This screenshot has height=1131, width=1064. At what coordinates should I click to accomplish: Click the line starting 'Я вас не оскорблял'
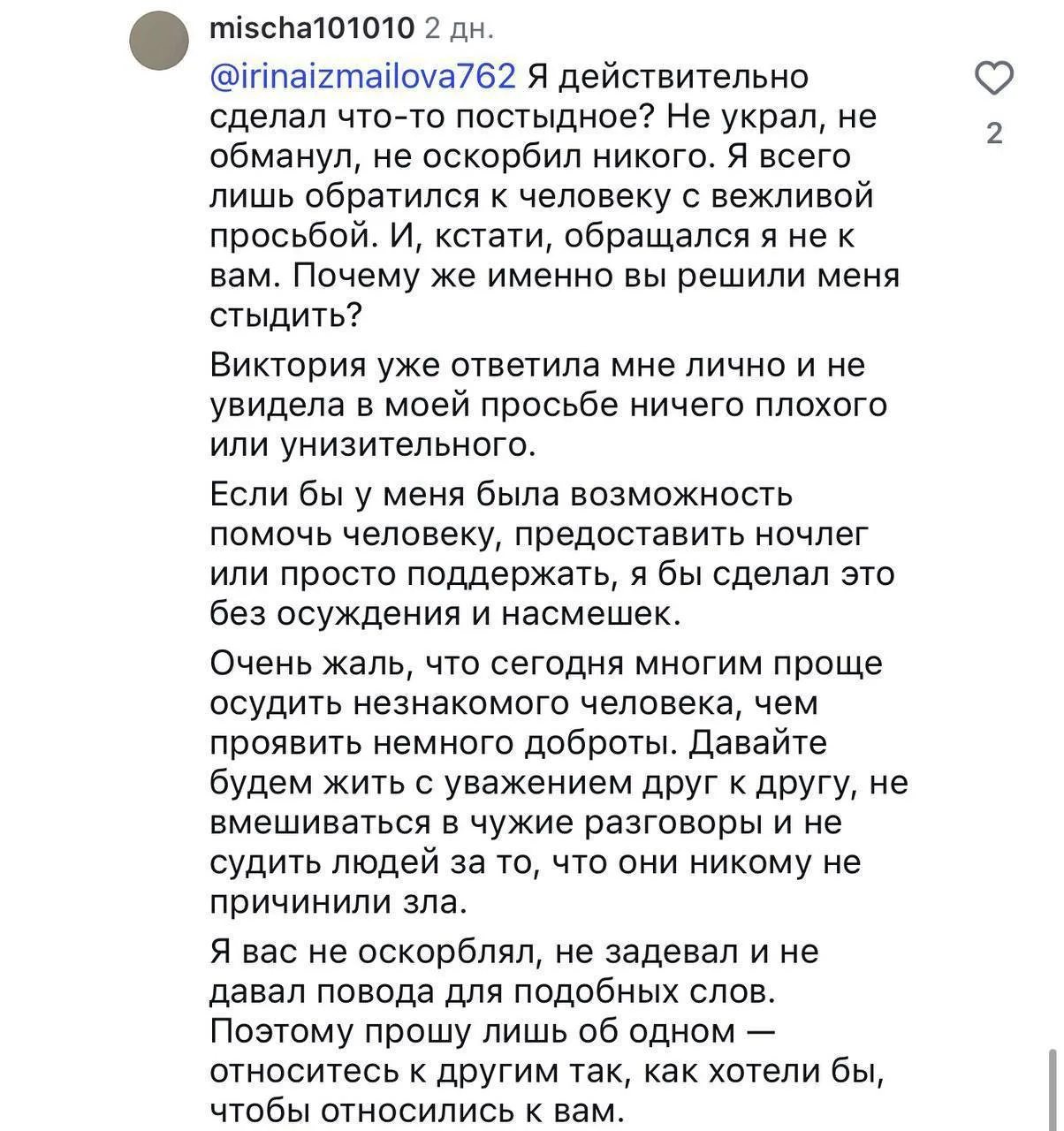(514, 953)
